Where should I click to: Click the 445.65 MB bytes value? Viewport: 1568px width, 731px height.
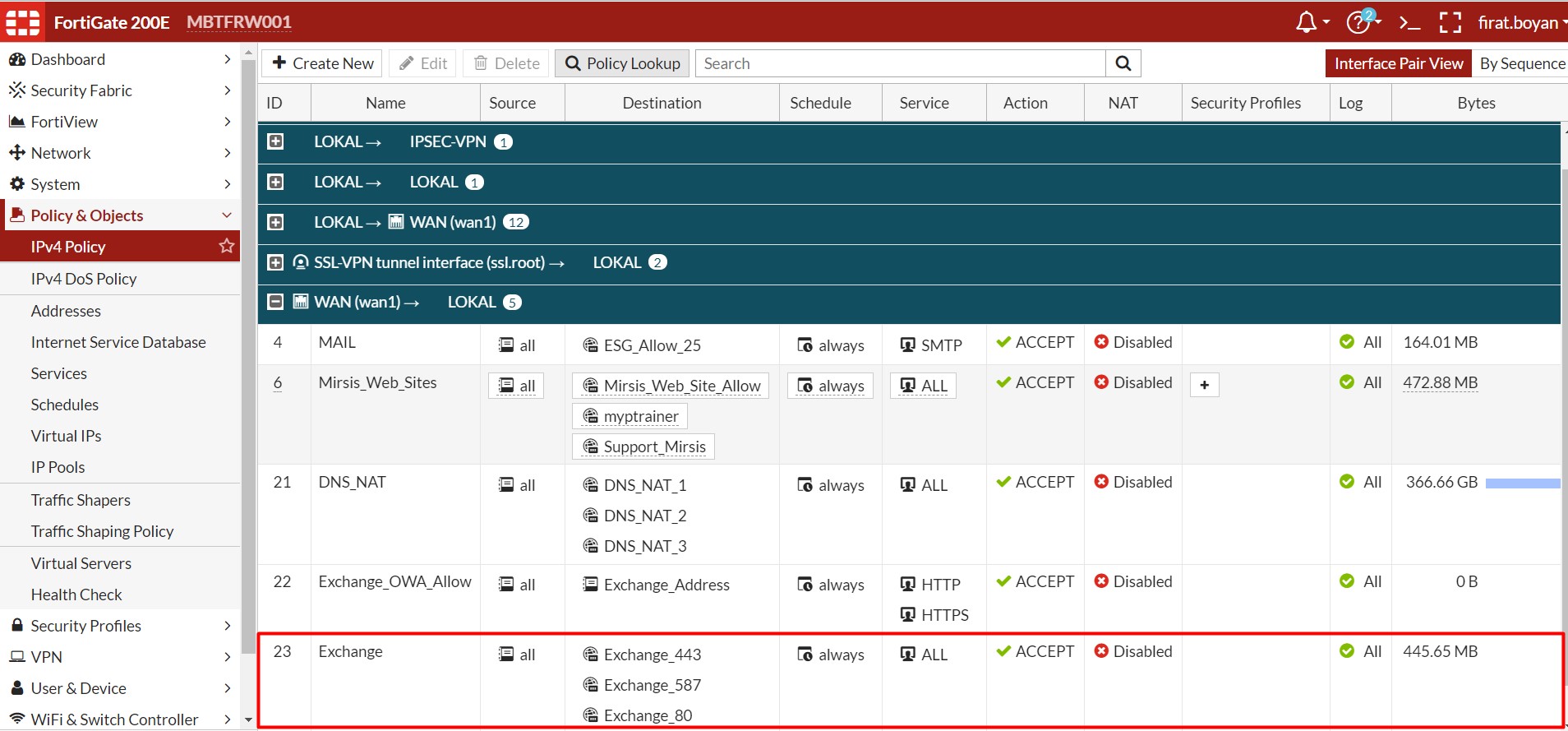coord(1441,651)
